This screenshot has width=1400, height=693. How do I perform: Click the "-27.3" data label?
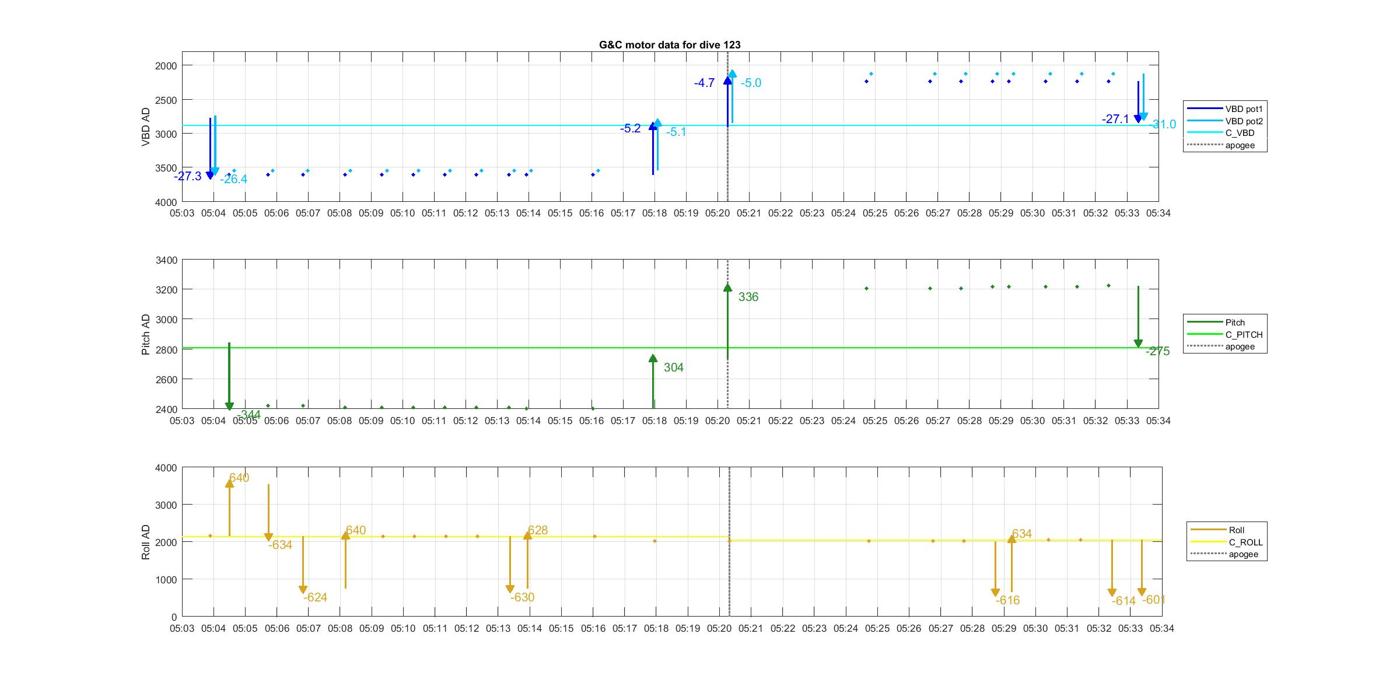pos(188,176)
